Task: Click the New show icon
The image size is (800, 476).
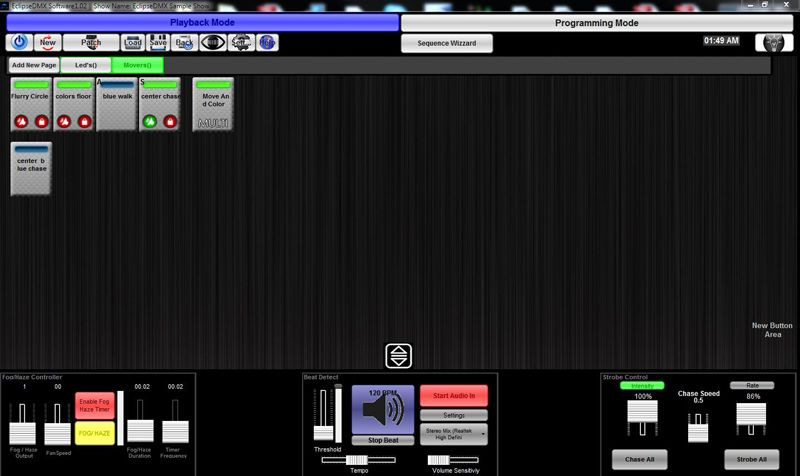Action: click(x=47, y=42)
